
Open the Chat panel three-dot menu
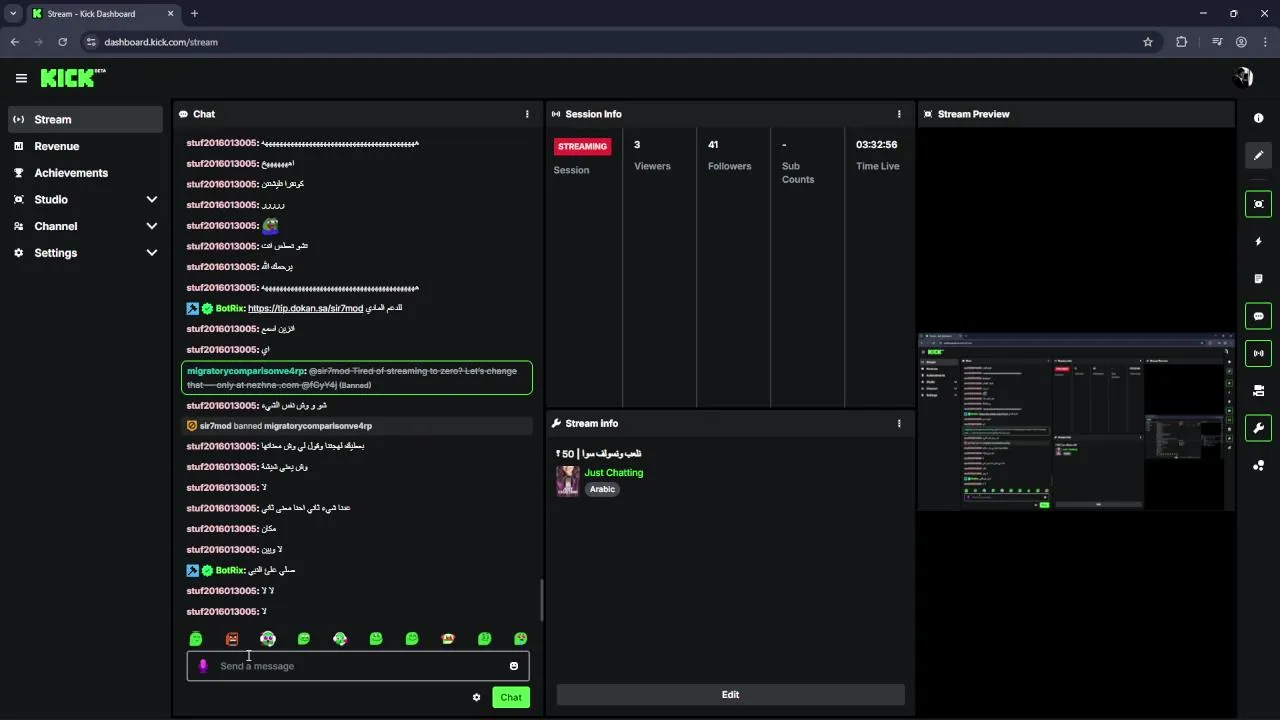(527, 114)
